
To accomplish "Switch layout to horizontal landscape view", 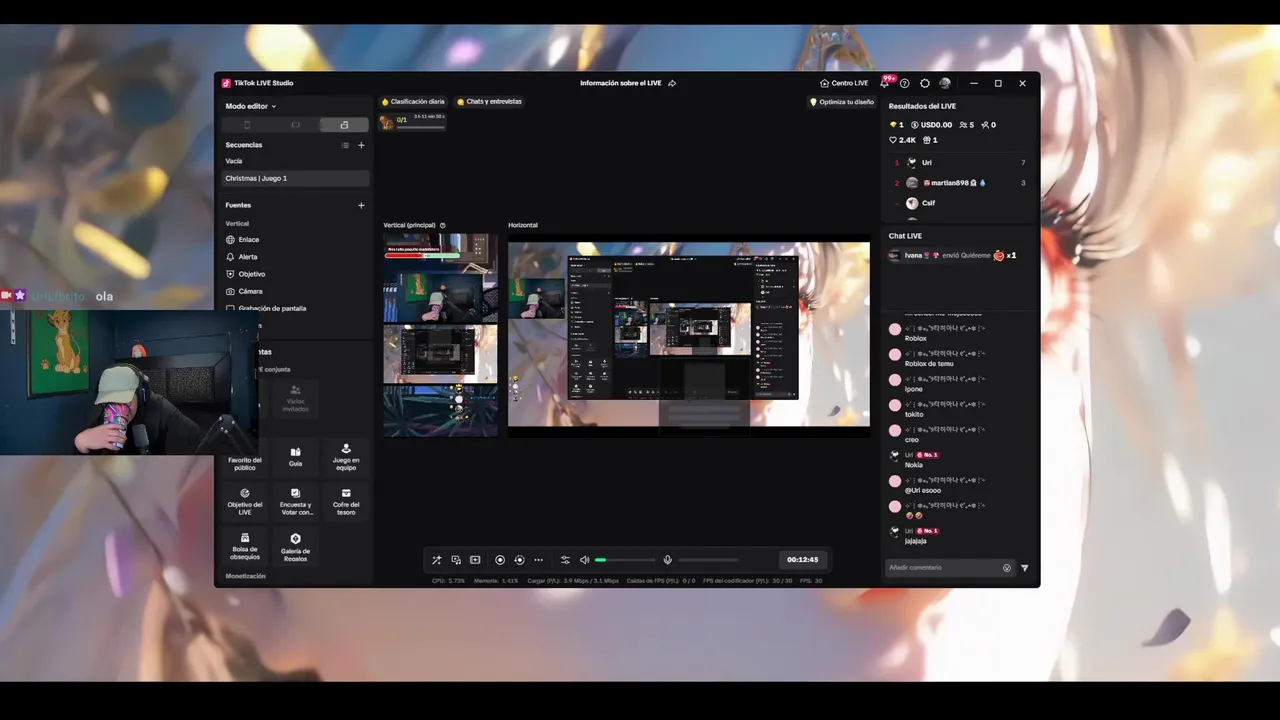I will (295, 125).
